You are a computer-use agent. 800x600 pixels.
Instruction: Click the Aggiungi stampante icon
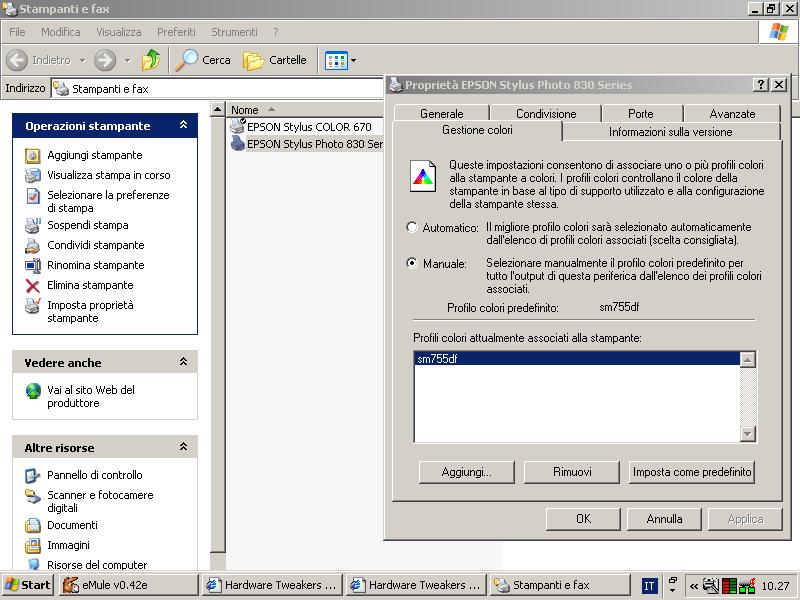[x=33, y=156]
